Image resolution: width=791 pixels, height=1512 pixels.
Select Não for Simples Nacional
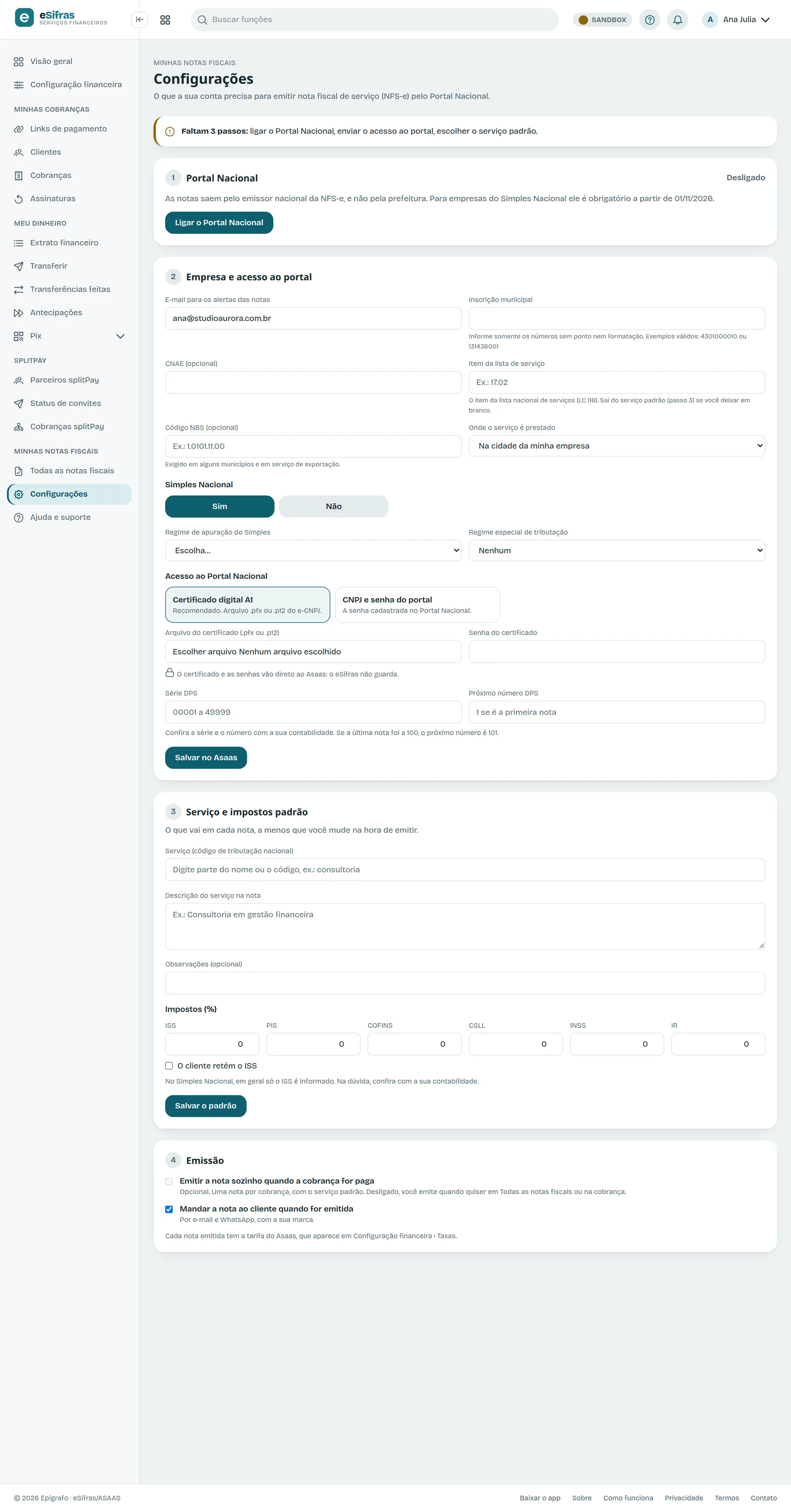333,506
